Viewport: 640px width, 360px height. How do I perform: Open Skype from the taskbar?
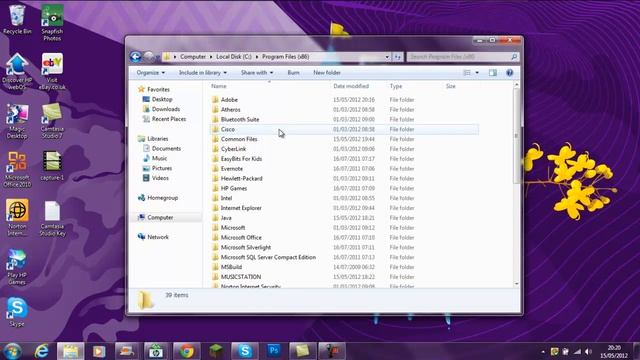245,351
